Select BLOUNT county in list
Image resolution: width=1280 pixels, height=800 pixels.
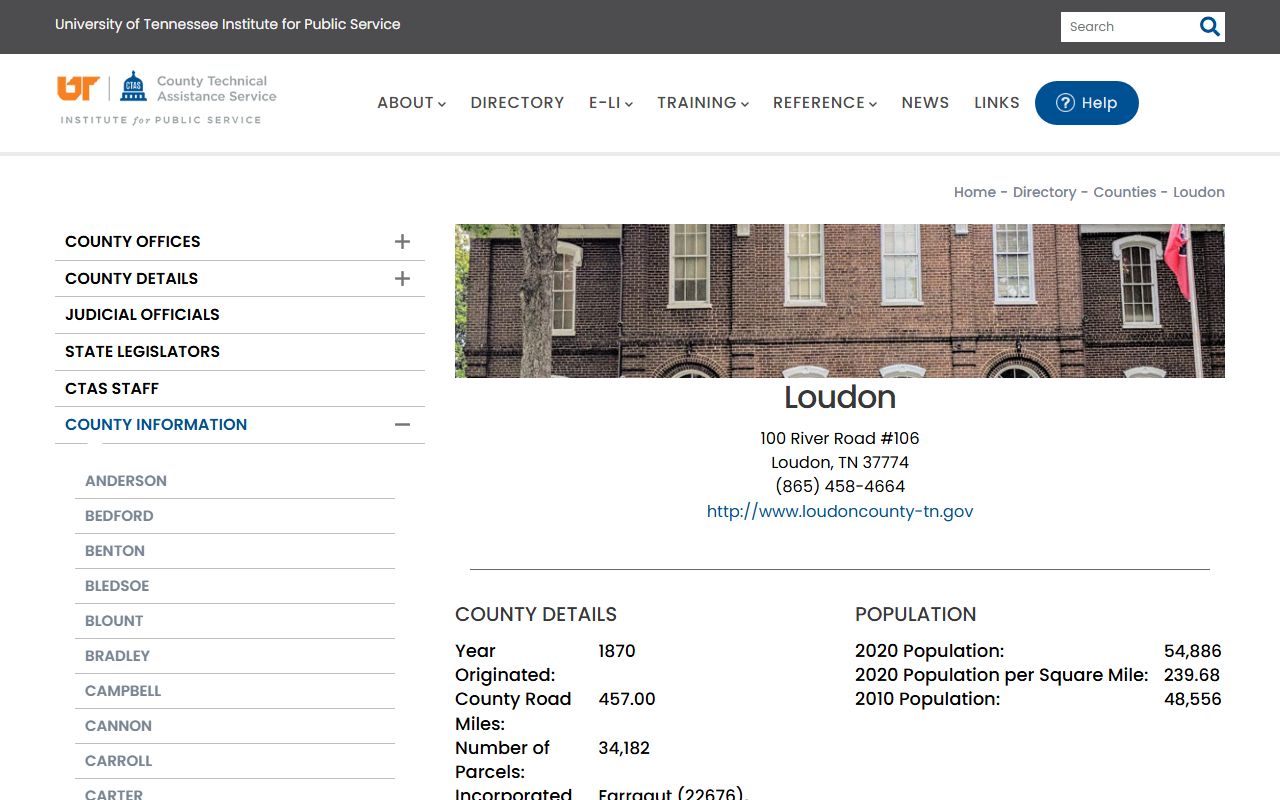(x=114, y=621)
